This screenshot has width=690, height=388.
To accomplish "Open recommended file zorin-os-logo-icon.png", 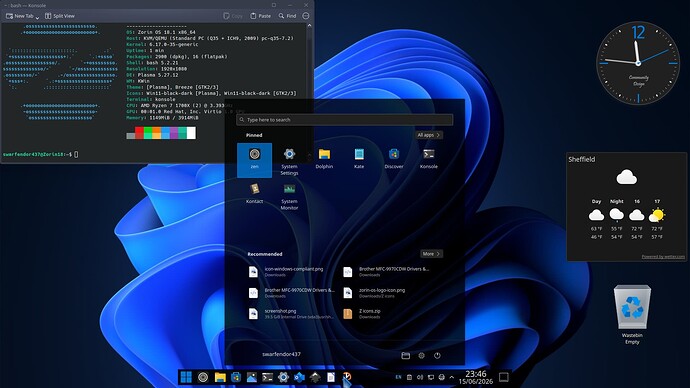I will [385, 293].
